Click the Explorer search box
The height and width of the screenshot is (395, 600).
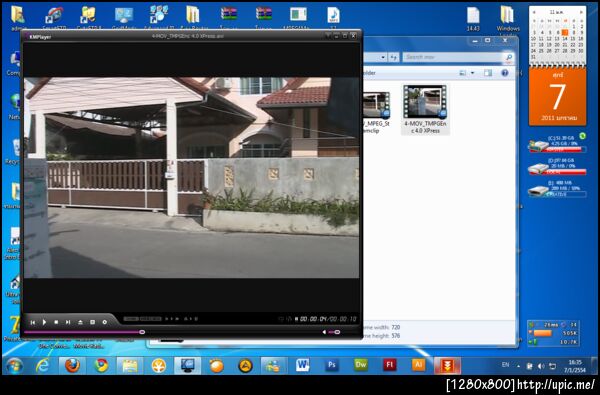click(x=453, y=57)
